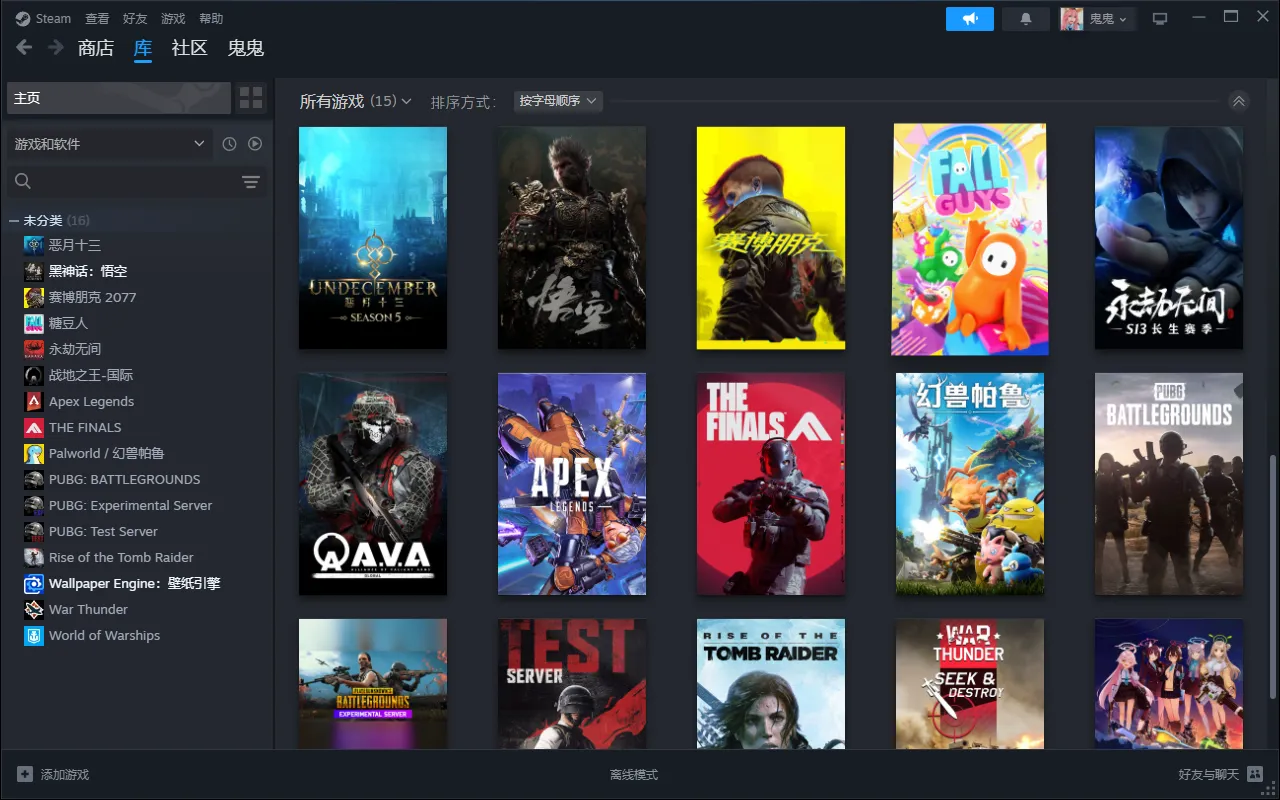Open THE FINALS red cover

point(771,484)
